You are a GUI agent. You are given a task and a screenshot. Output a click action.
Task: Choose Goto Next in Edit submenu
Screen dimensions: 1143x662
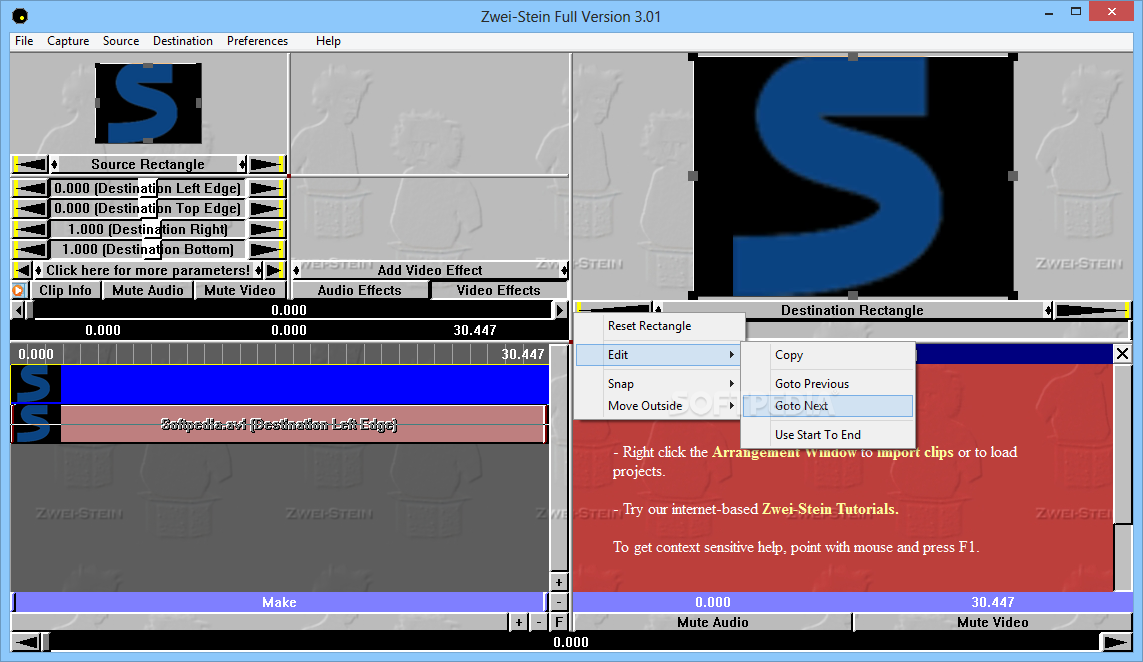point(828,405)
